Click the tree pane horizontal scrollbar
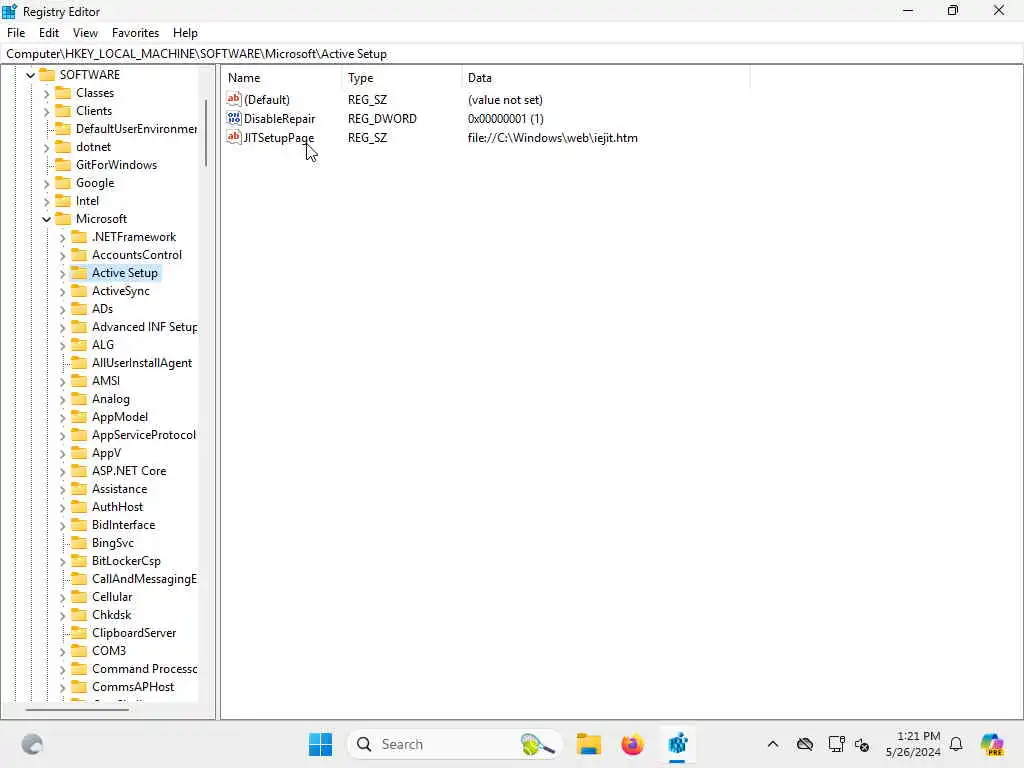 coord(77,709)
